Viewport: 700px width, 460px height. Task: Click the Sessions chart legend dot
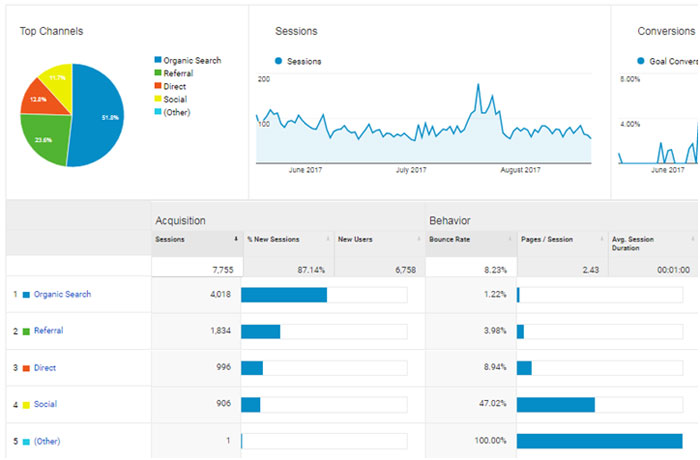tap(279, 61)
